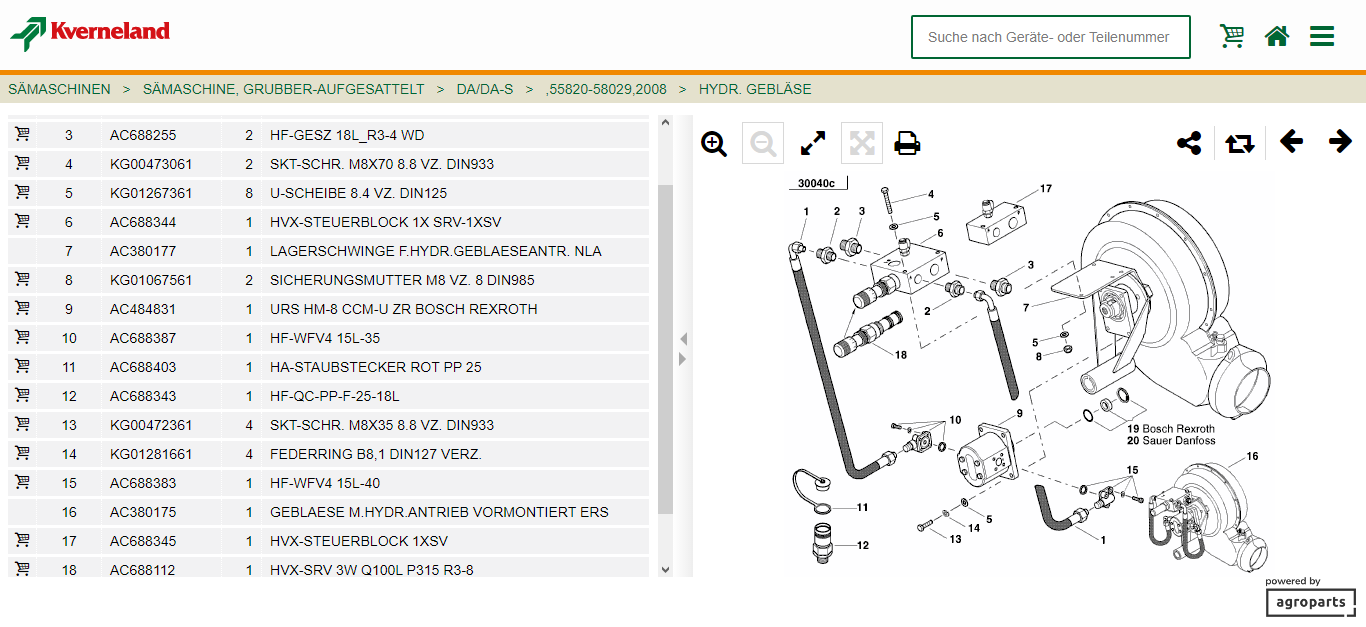Image resolution: width=1366 pixels, height=627 pixels.
Task: Click the rotate/swap view icon
Action: [x=1240, y=143]
